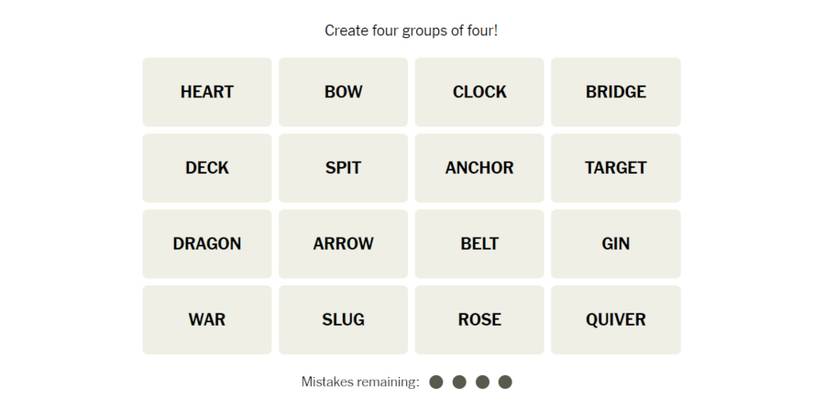Choose the CLOCK word tile
The height and width of the screenshot is (413, 825).
479,92
